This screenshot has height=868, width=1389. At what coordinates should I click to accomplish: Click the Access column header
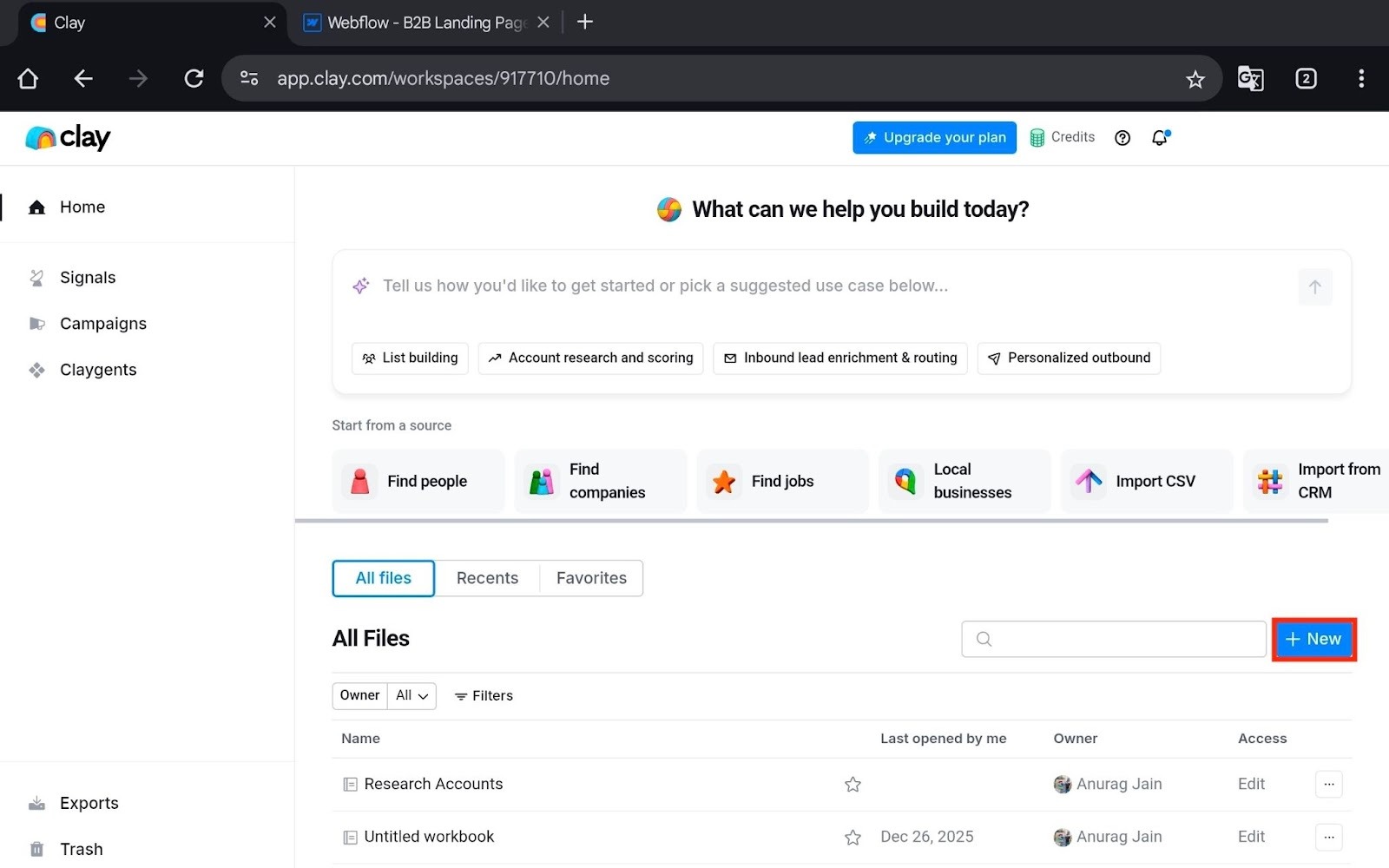pos(1262,739)
